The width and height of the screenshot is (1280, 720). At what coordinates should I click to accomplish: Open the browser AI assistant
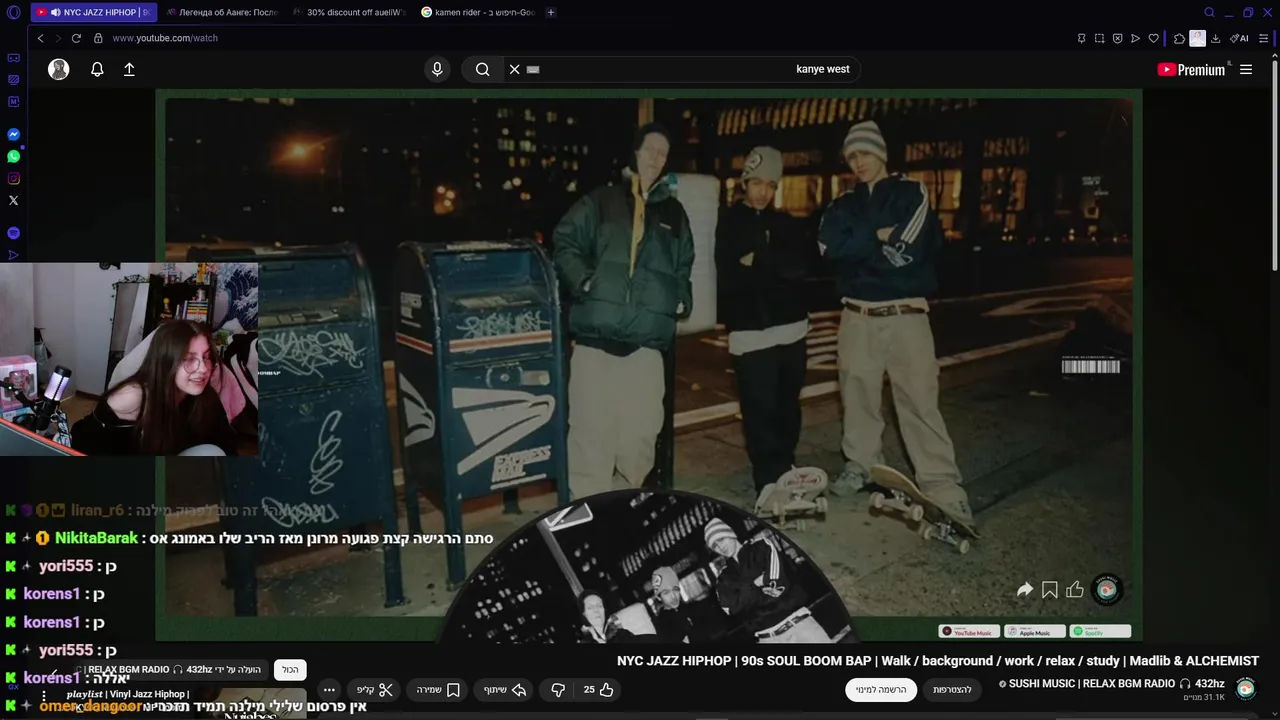(x=1240, y=38)
